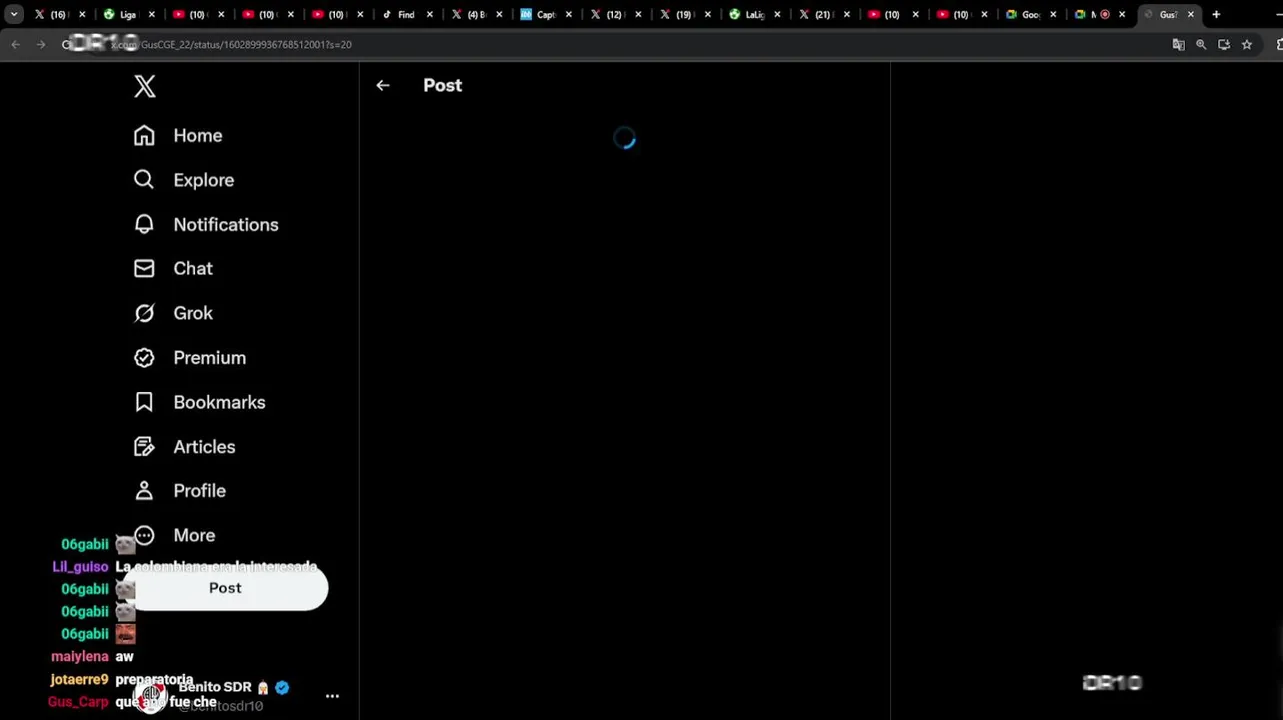The image size is (1283, 720).
Task: Switch to the X (16) tab
Action: (x=58, y=14)
